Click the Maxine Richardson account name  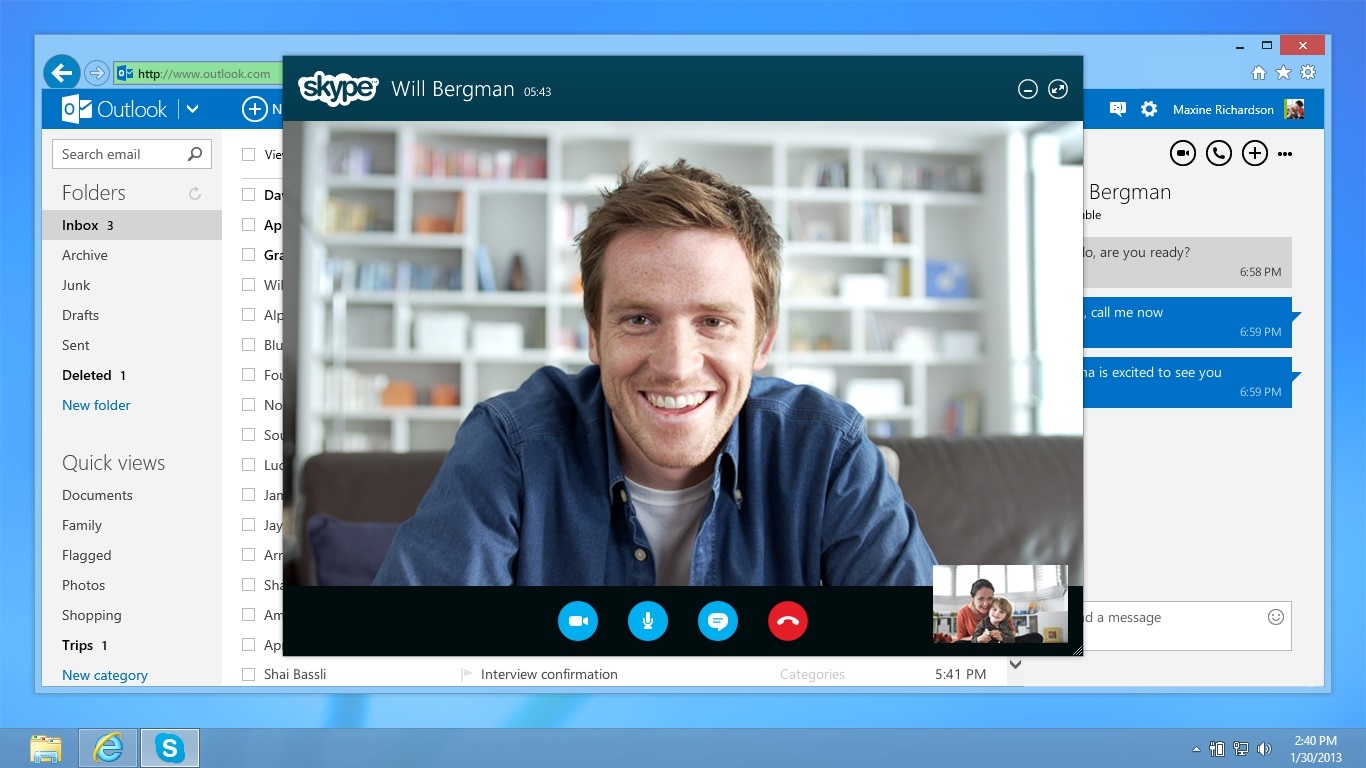pos(1223,110)
